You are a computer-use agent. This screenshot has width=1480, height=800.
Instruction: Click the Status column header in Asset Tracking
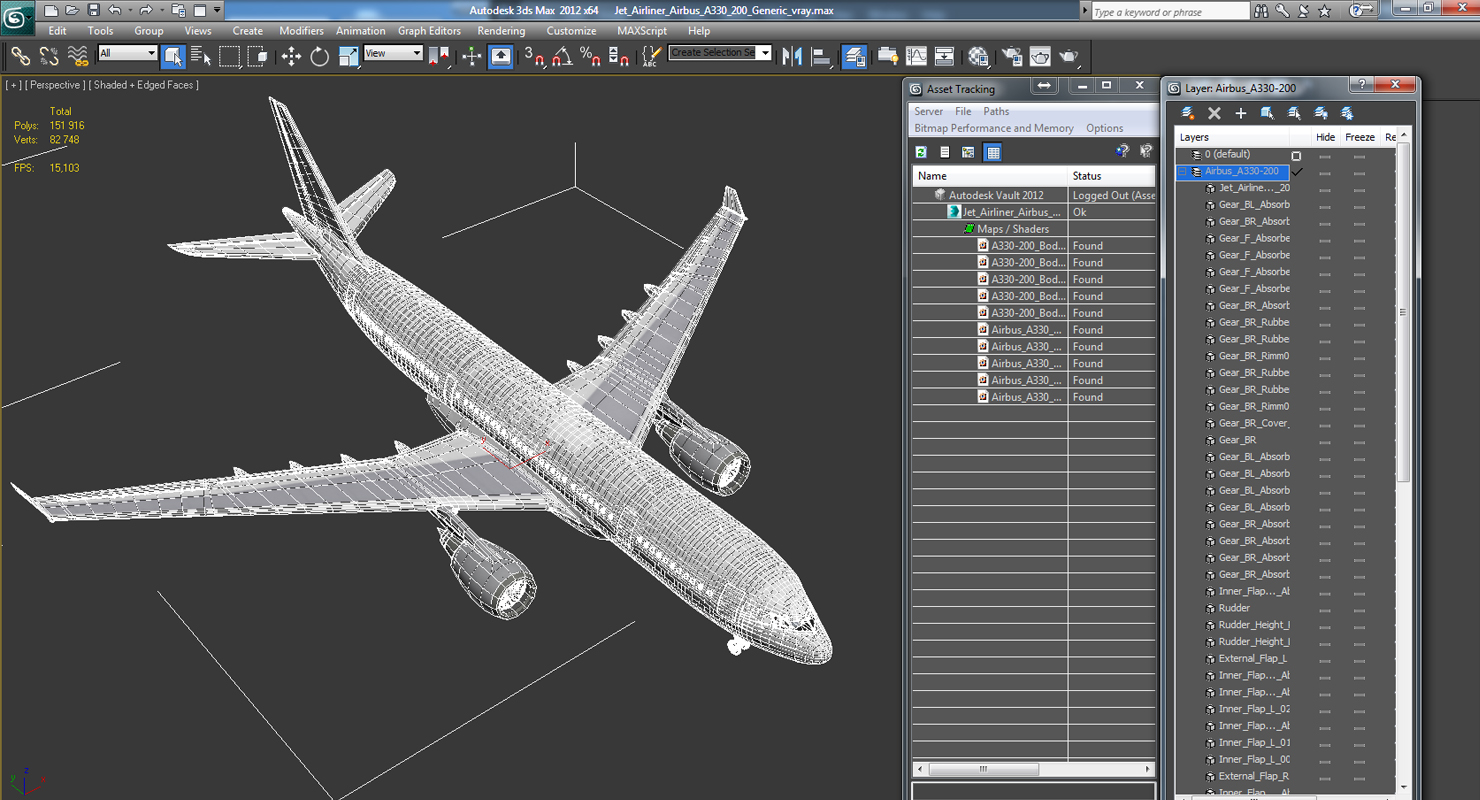1112,176
